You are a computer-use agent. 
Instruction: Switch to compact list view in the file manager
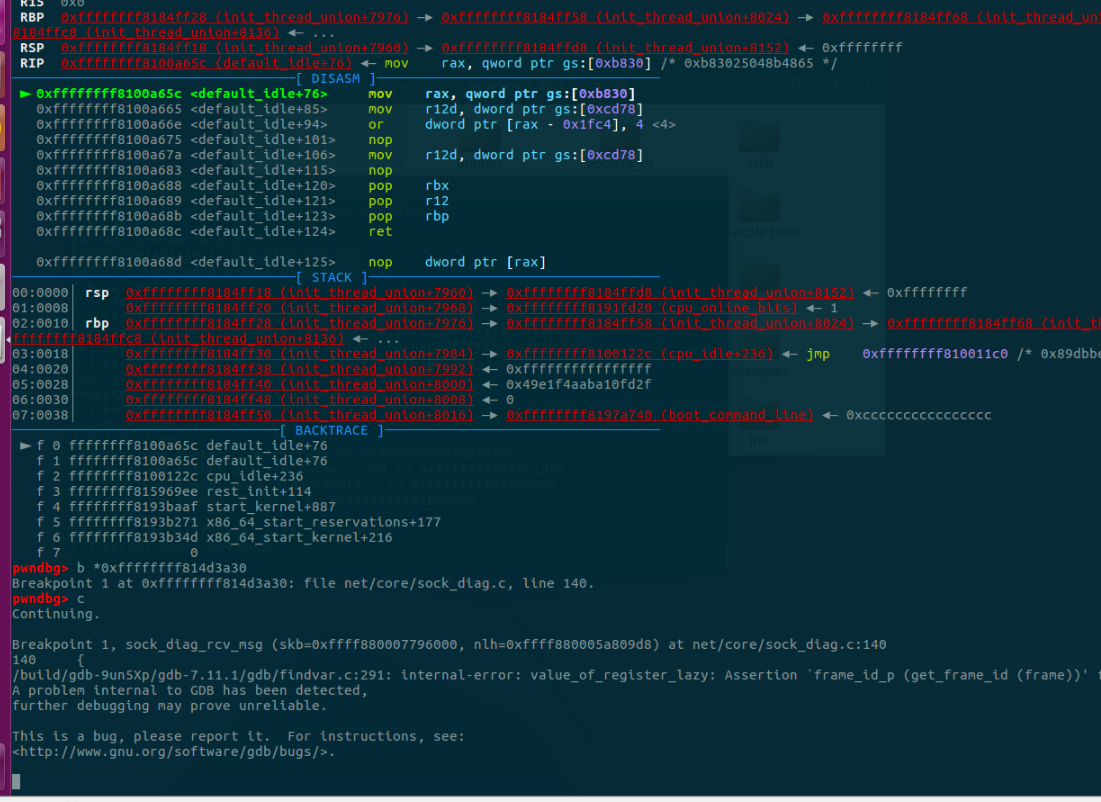pos(833,85)
